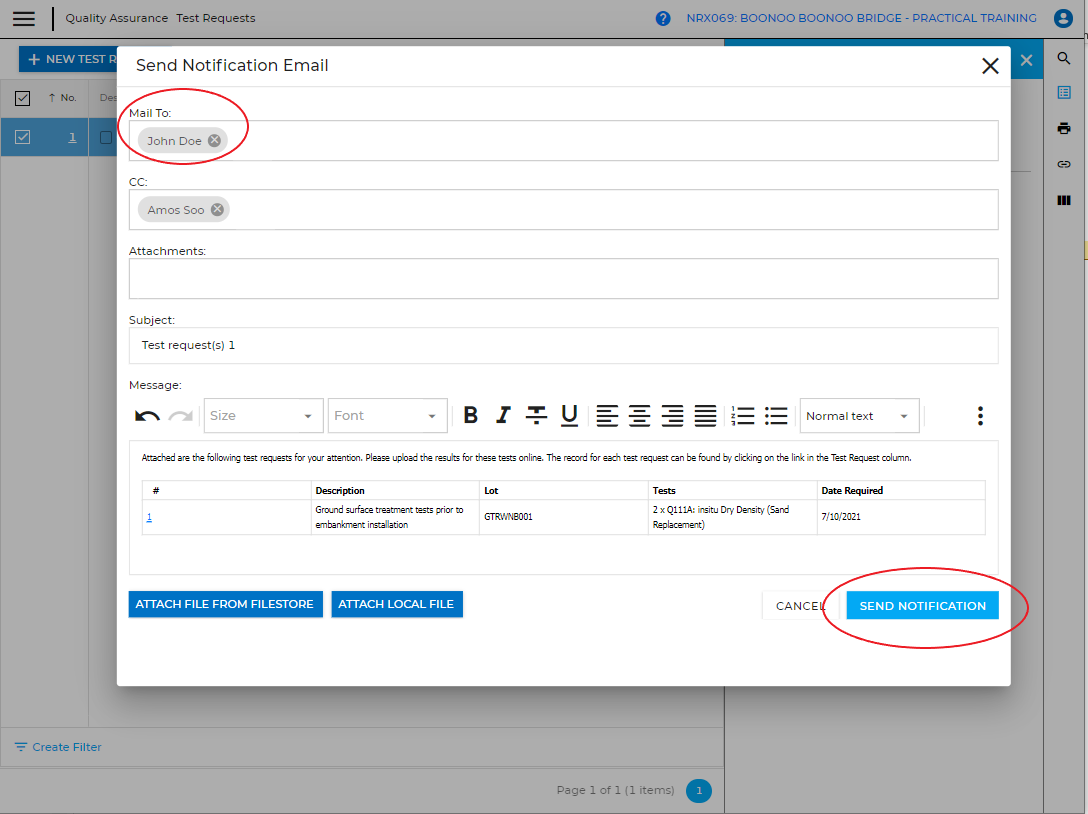The width and height of the screenshot is (1088, 814).
Task: Insert a bulleted list
Action: click(x=776, y=416)
